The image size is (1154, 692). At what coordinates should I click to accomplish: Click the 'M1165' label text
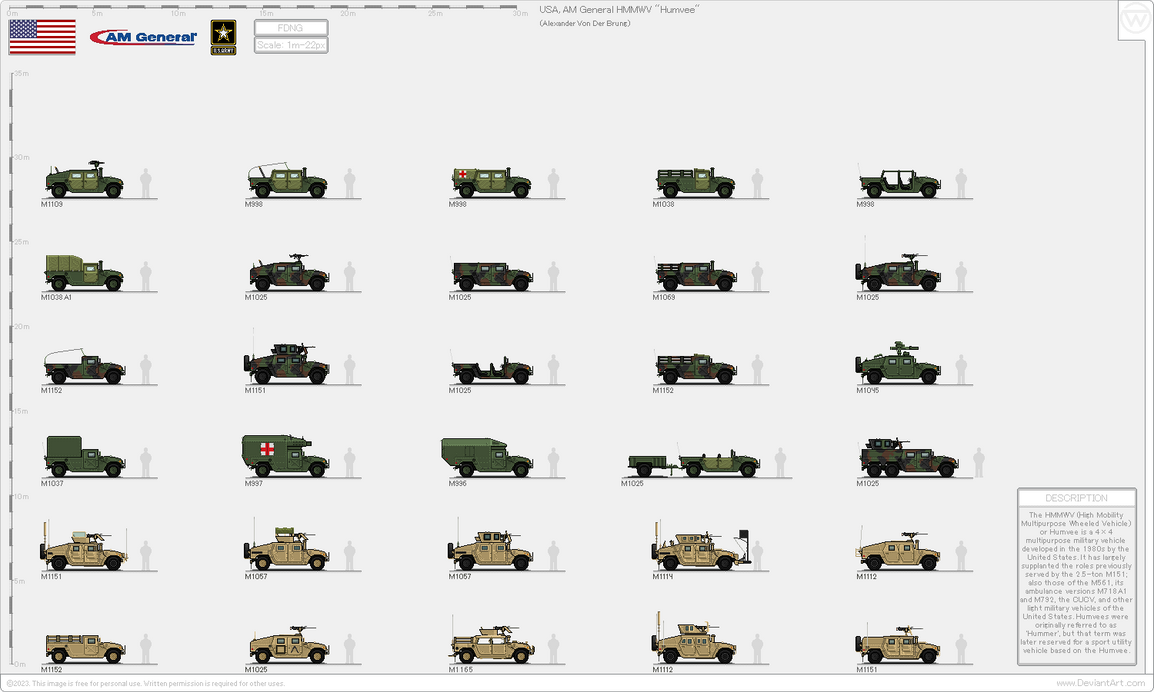coord(461,670)
